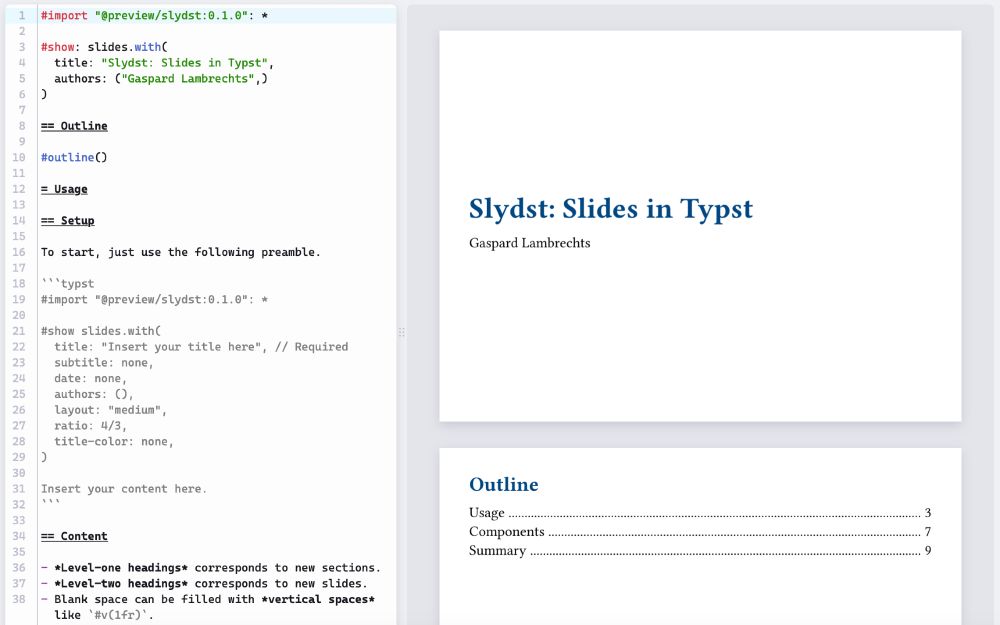
Task: Click the 'like `#v(1fr)`.' continuation line
Action: pos(104,615)
